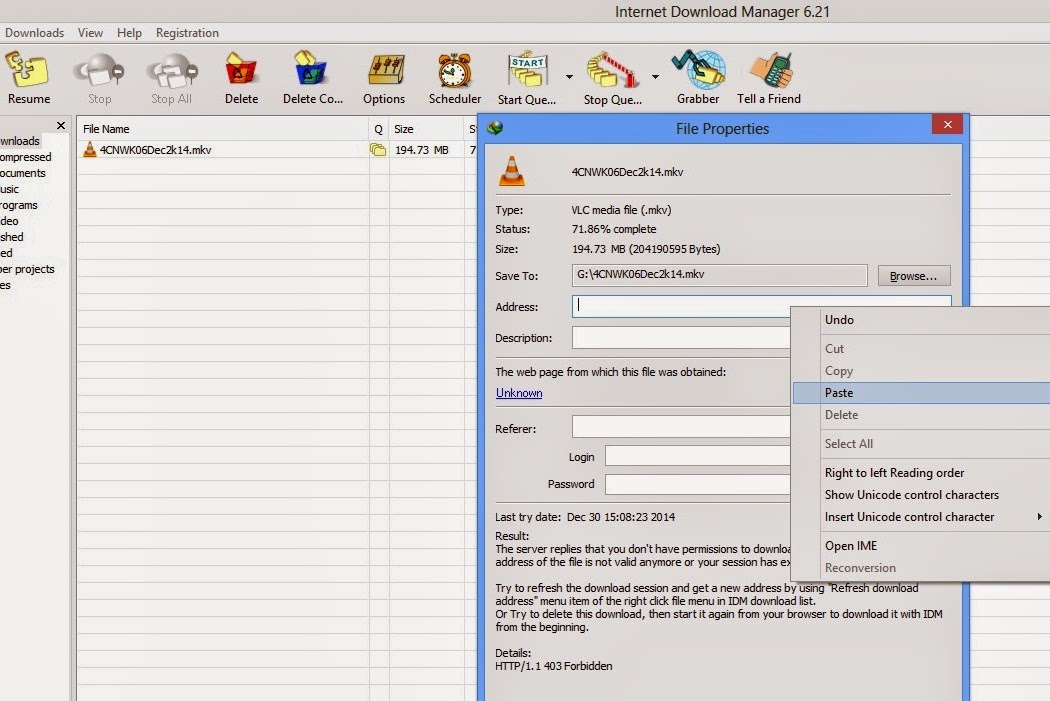Click the Password input field
This screenshot has height=701, width=1050.
(698, 484)
